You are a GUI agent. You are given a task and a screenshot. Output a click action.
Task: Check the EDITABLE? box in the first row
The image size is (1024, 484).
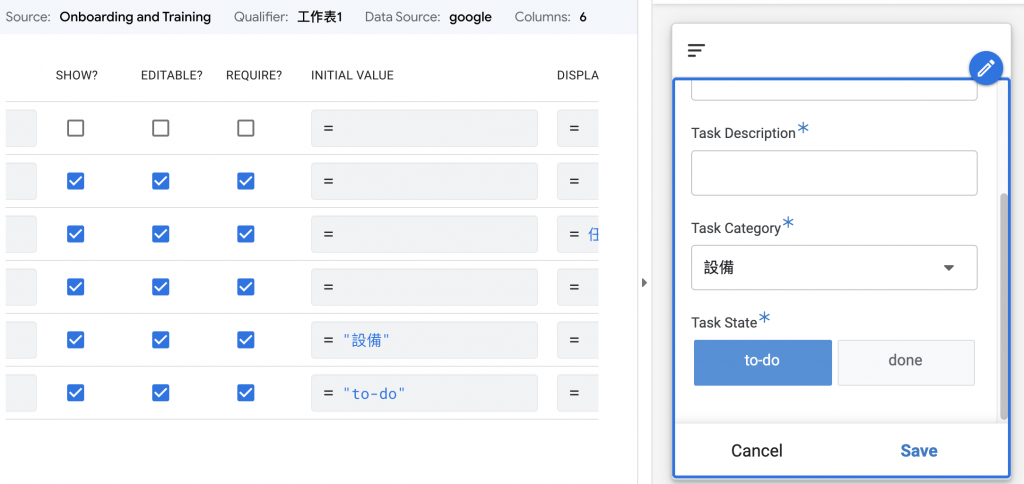pyautogui.click(x=160, y=128)
